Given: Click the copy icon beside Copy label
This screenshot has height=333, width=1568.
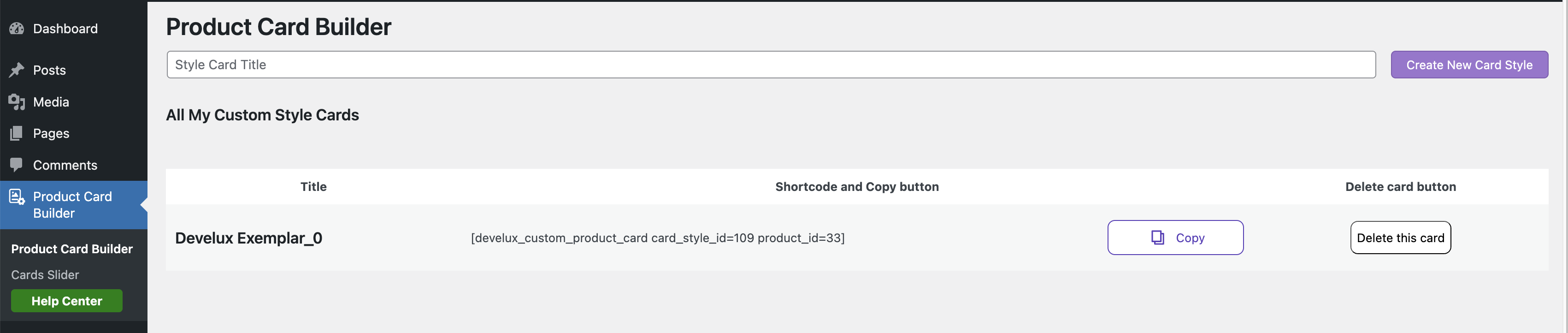Looking at the screenshot, I should pos(1158,238).
